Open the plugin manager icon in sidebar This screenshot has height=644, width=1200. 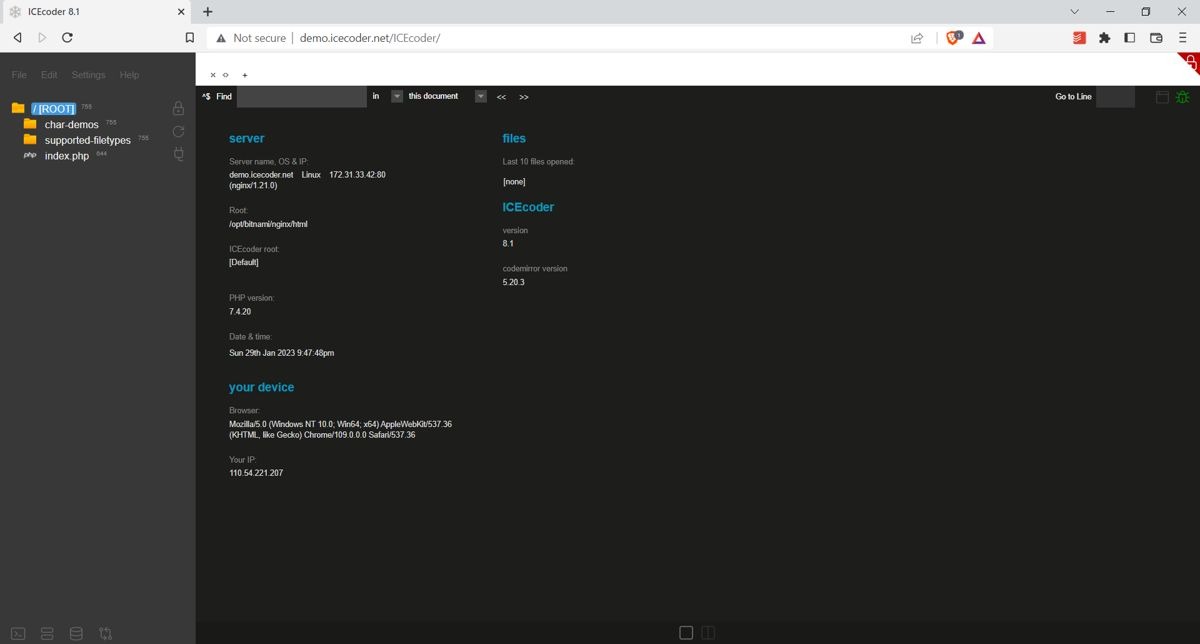[178, 154]
